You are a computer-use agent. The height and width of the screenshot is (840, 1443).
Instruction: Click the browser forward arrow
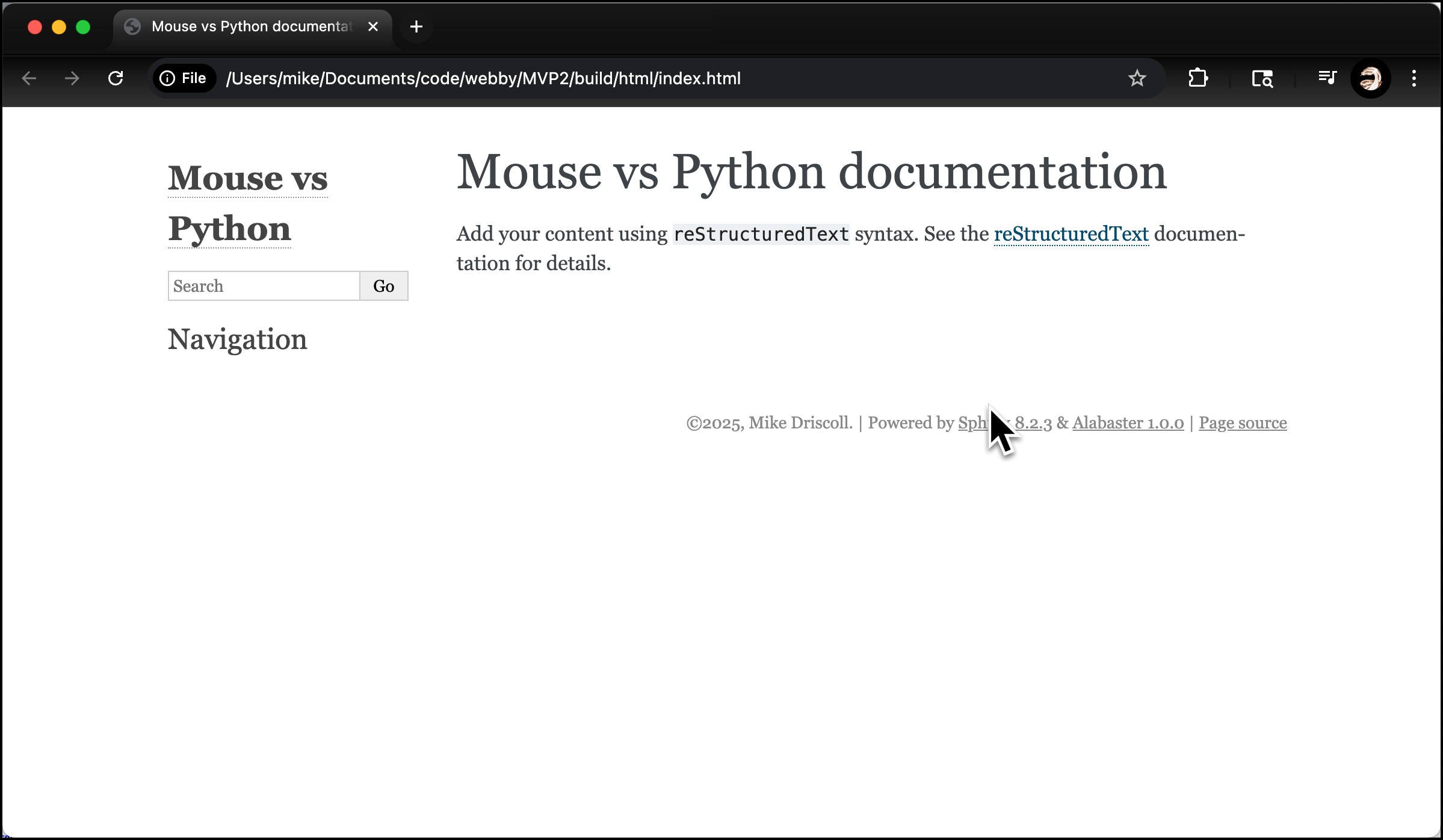coord(72,78)
